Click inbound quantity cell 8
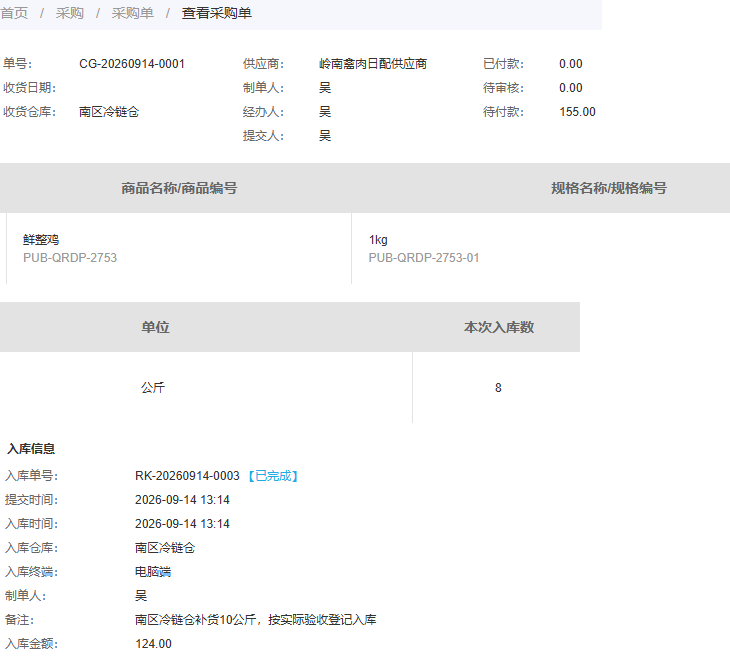Screen dimensions: 730x656 [x=498, y=387]
